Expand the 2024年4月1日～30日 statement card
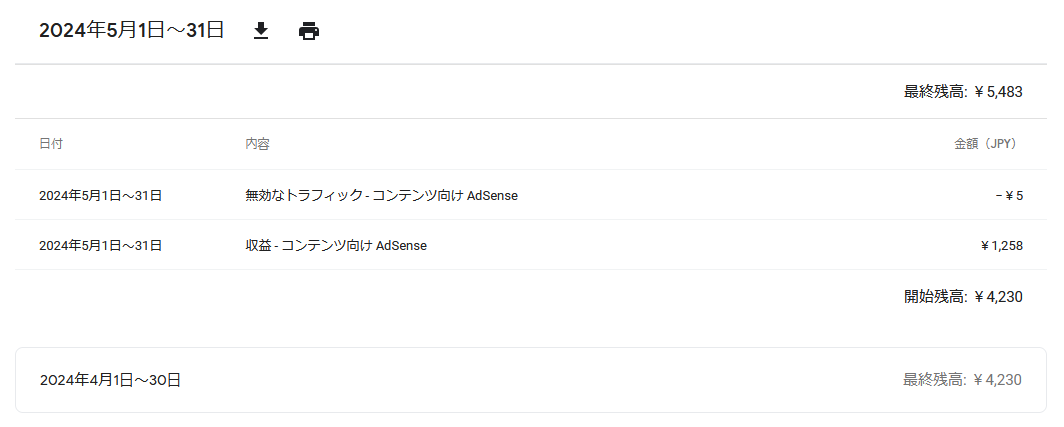1064x427 pixels. [x=531, y=380]
